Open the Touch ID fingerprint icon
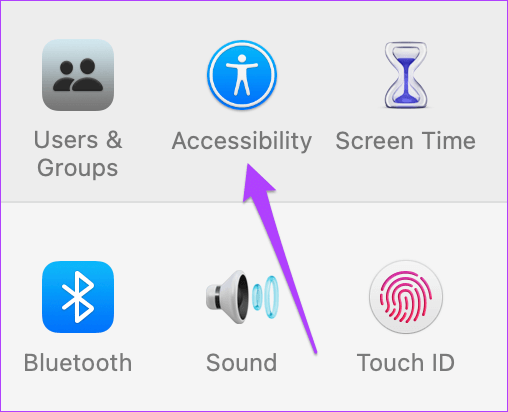 406,297
